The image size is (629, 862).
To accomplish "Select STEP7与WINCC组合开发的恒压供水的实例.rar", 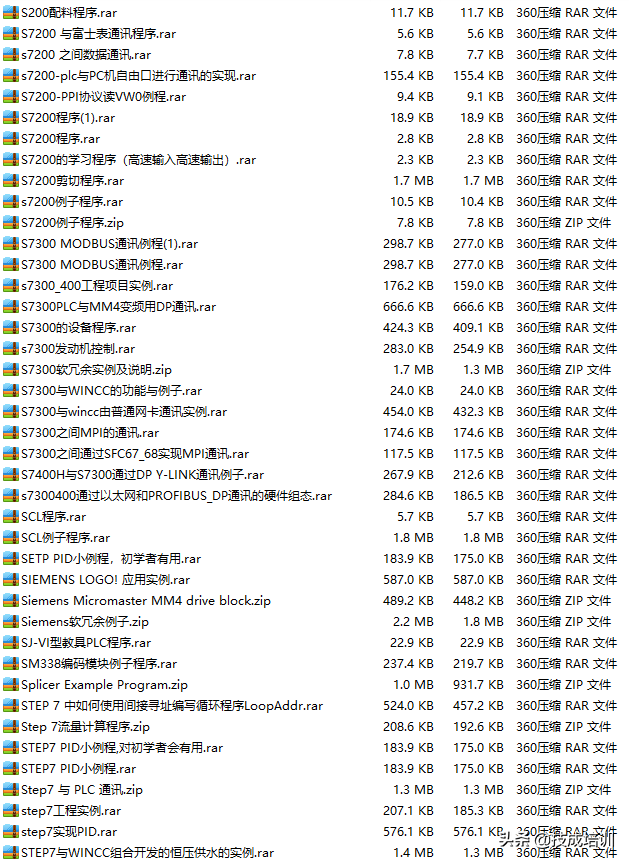I will click(147, 852).
